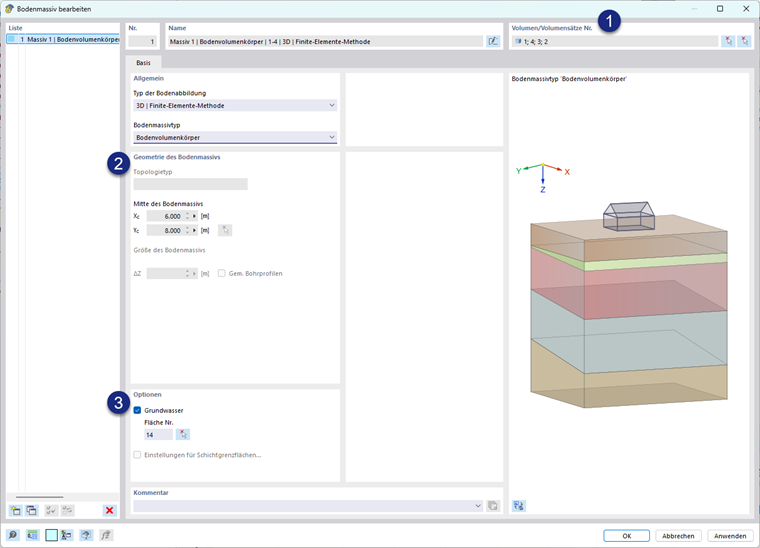Maximize the Bodenmassiv bearbeiten dialog
The height and width of the screenshot is (548, 760).
pos(720,9)
